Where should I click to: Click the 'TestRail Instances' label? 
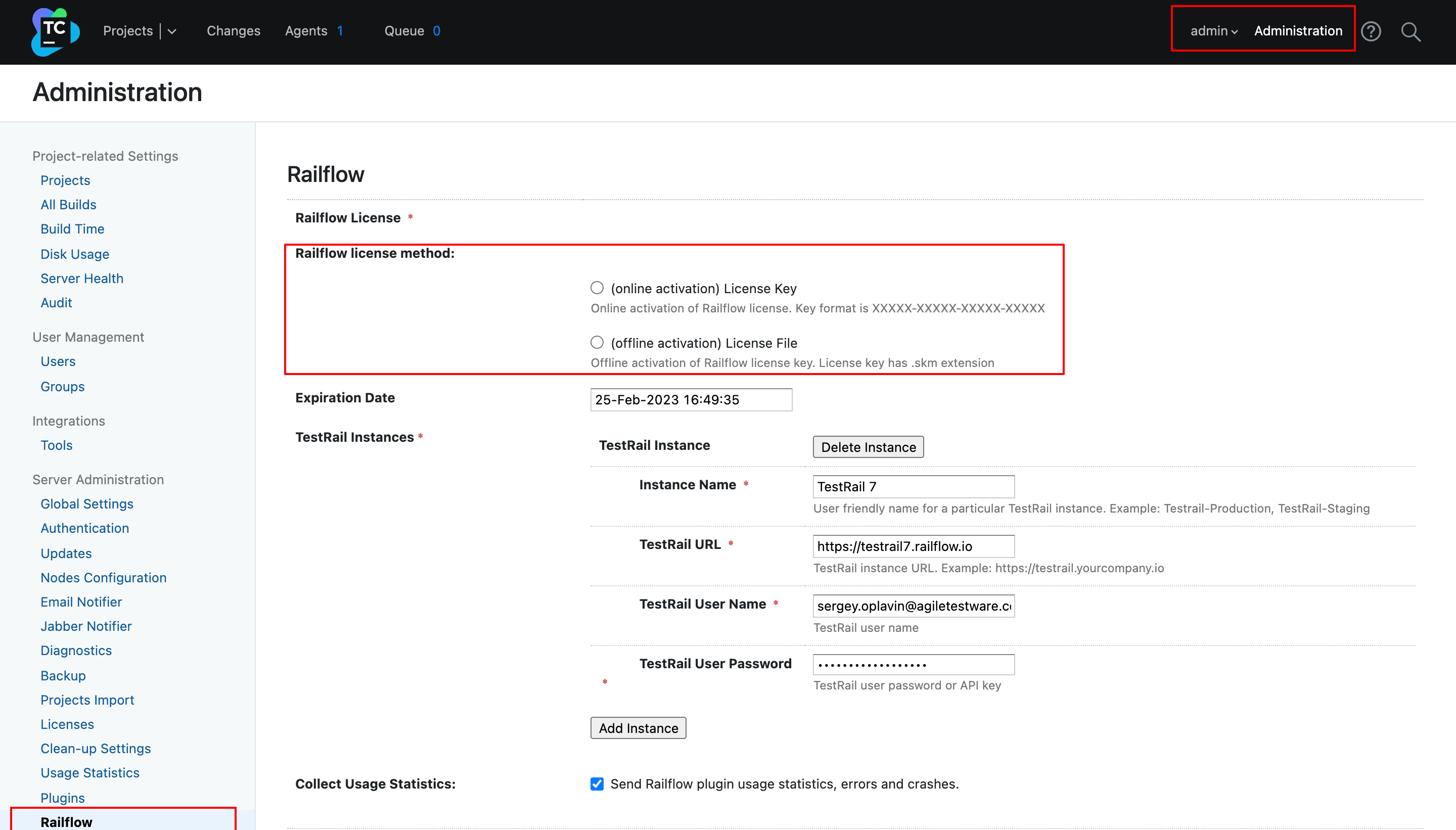point(354,437)
